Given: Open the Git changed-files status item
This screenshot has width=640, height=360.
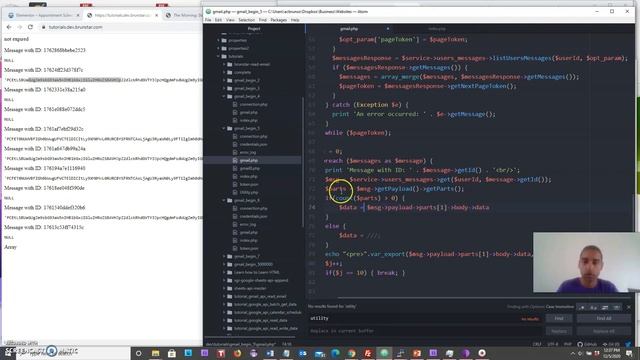Looking at the screenshot, I should pyautogui.click(x=611, y=344).
